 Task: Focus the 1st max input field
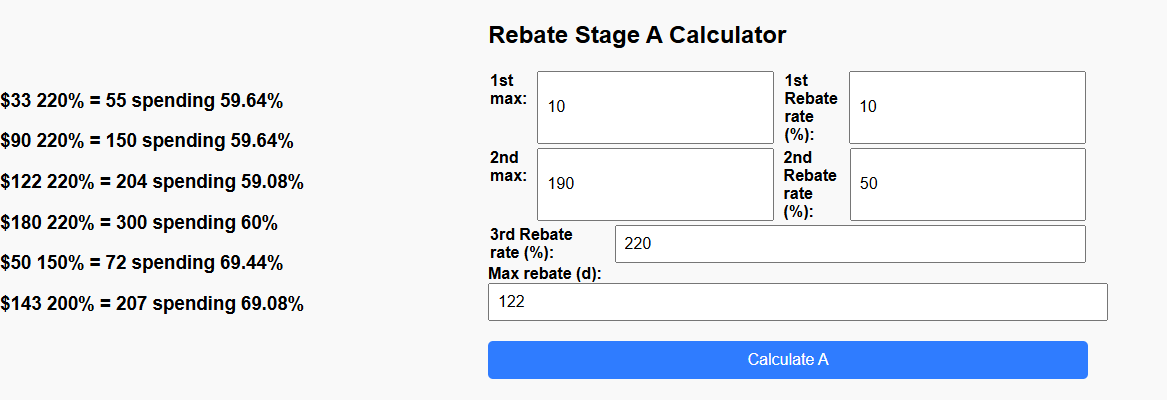[x=655, y=107]
